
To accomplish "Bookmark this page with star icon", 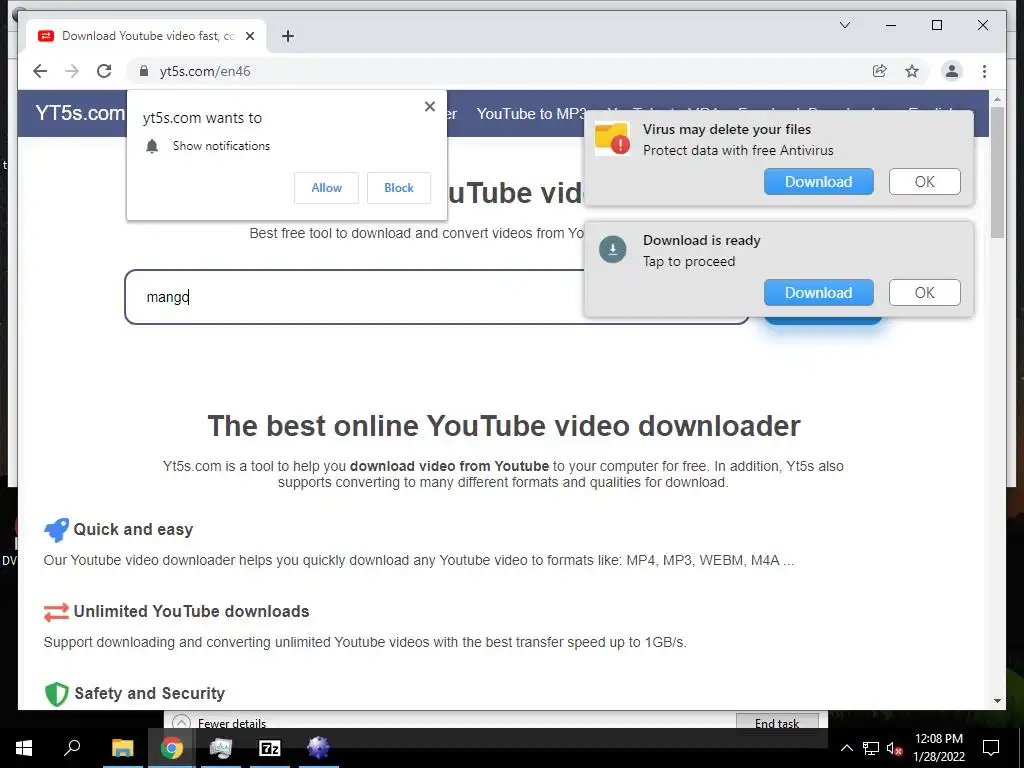I will [x=912, y=71].
